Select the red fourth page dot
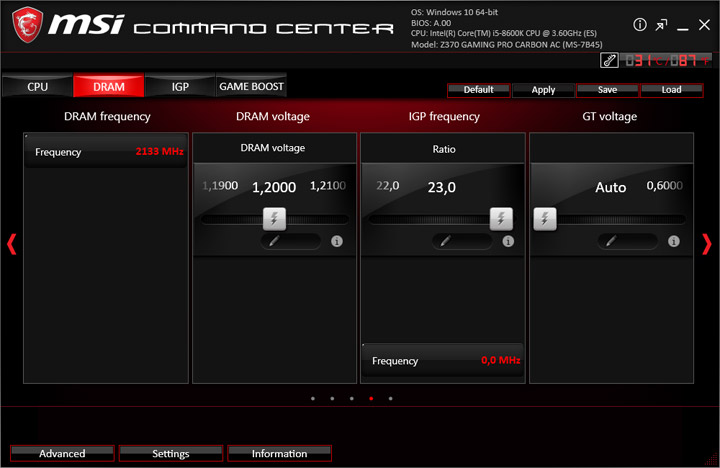Screen dimensions: 720x468 (x=371, y=399)
